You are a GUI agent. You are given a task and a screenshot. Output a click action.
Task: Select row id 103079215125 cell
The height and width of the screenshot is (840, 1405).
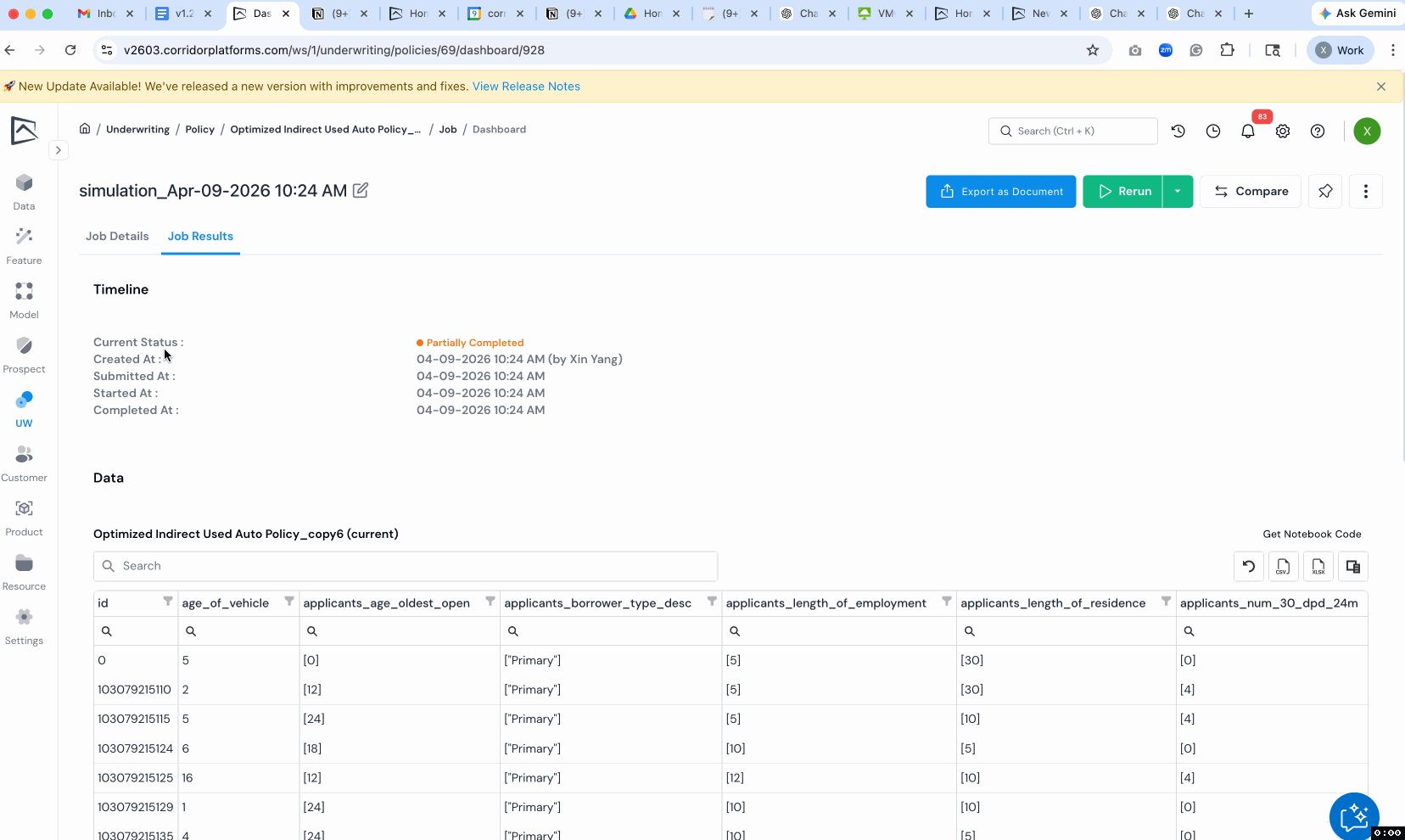click(135, 778)
